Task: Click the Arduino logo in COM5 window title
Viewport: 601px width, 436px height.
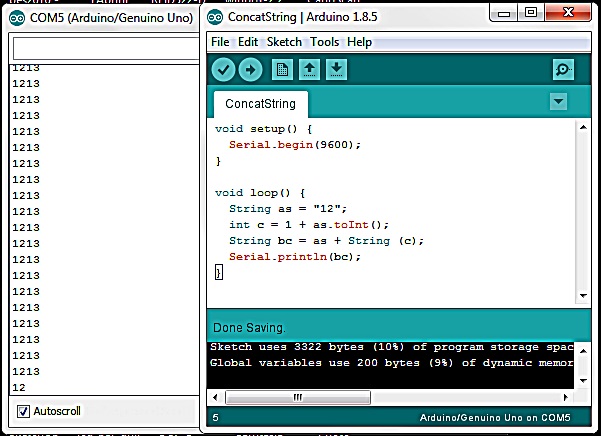Action: (17, 18)
